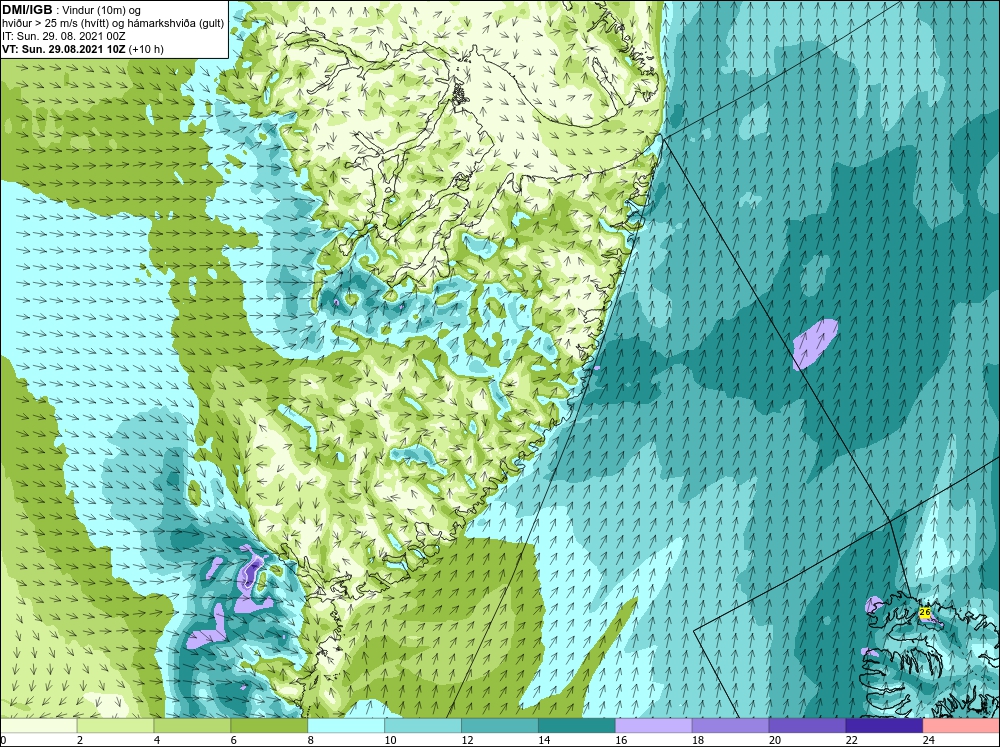1000x747 pixels.
Task: Click the '4' scale label
Action: [157, 740]
